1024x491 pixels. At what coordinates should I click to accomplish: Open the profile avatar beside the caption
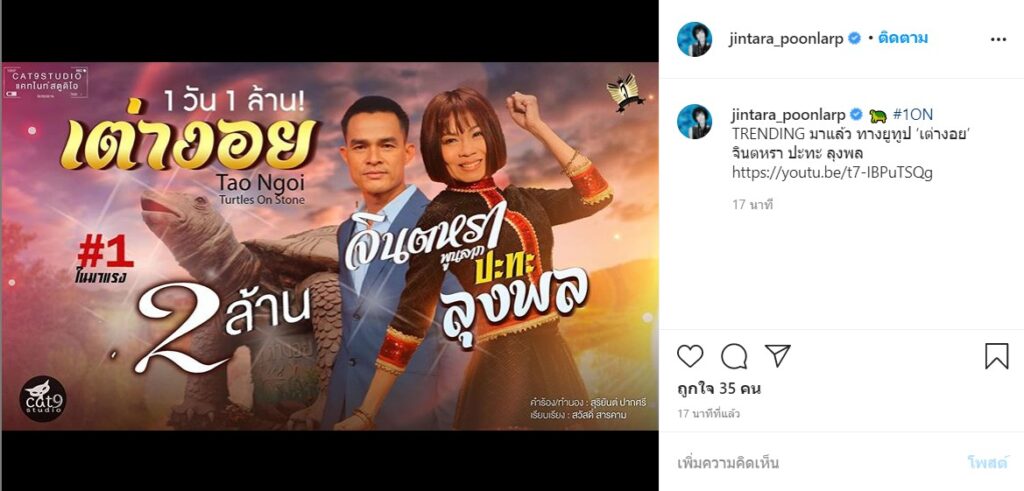point(694,121)
